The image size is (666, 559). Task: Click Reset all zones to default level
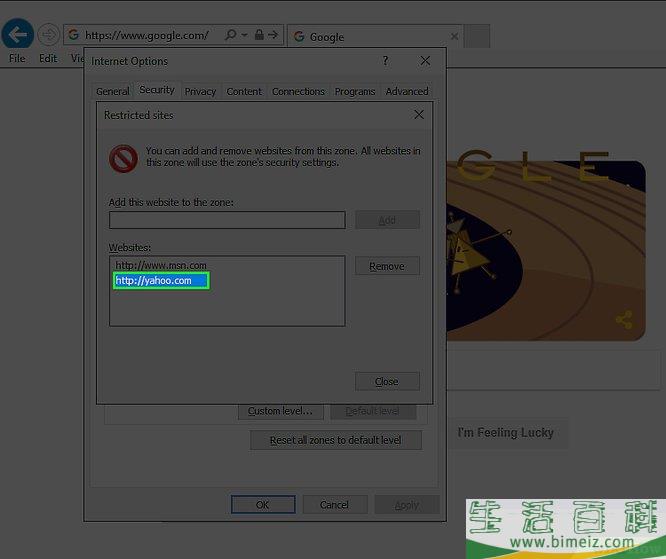[336, 440]
